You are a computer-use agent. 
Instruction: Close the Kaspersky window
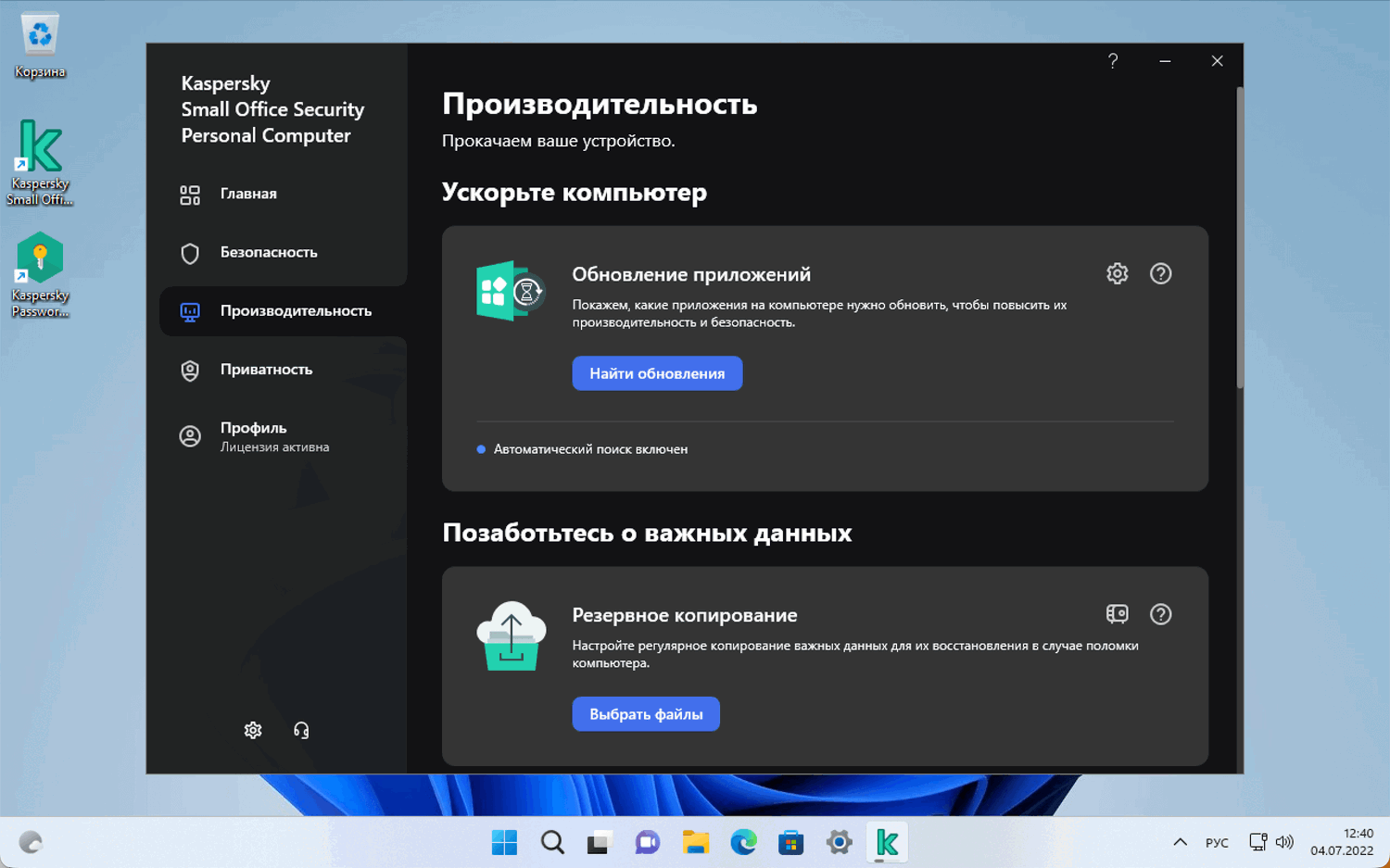1217,61
